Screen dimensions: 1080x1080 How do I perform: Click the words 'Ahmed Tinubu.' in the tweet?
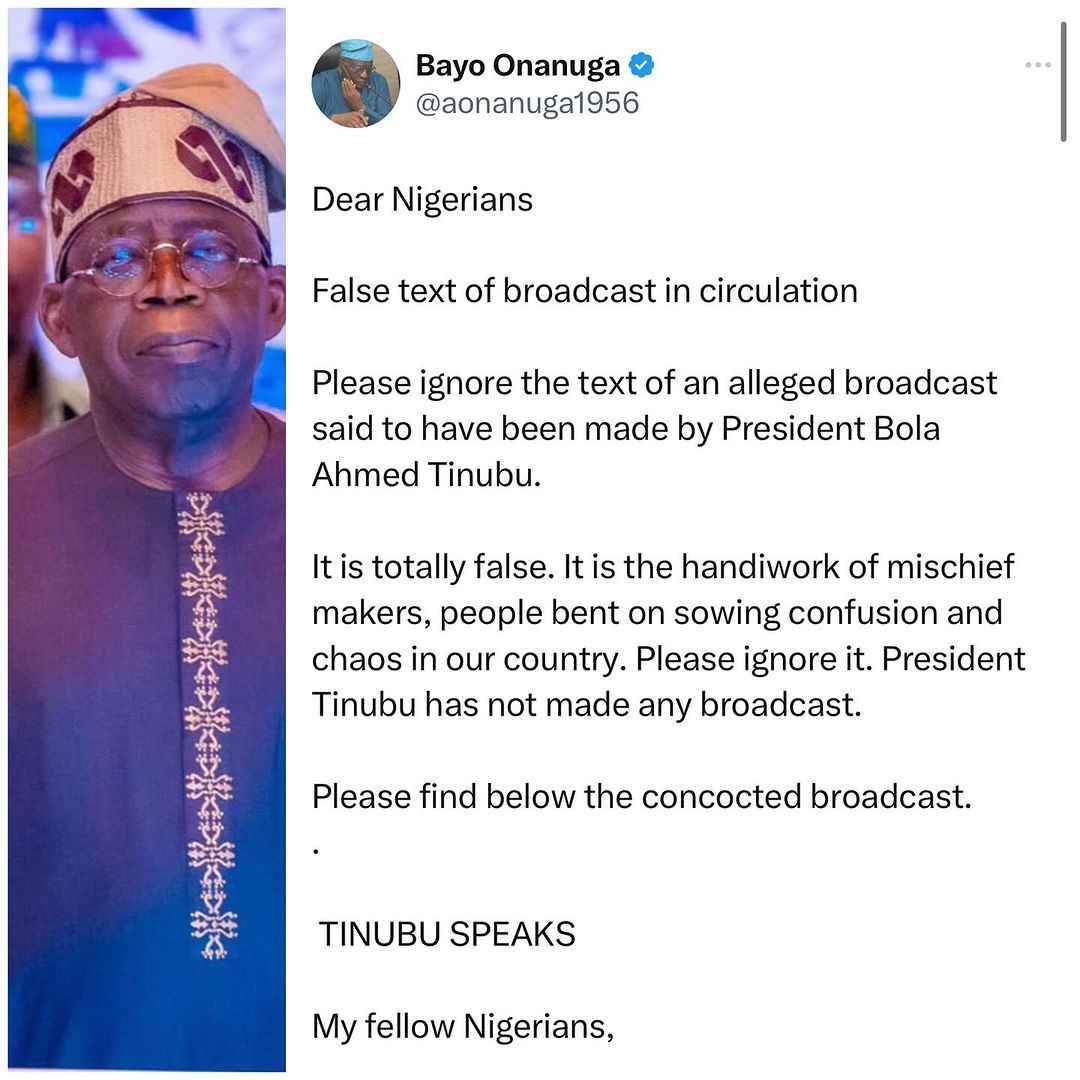(x=426, y=475)
